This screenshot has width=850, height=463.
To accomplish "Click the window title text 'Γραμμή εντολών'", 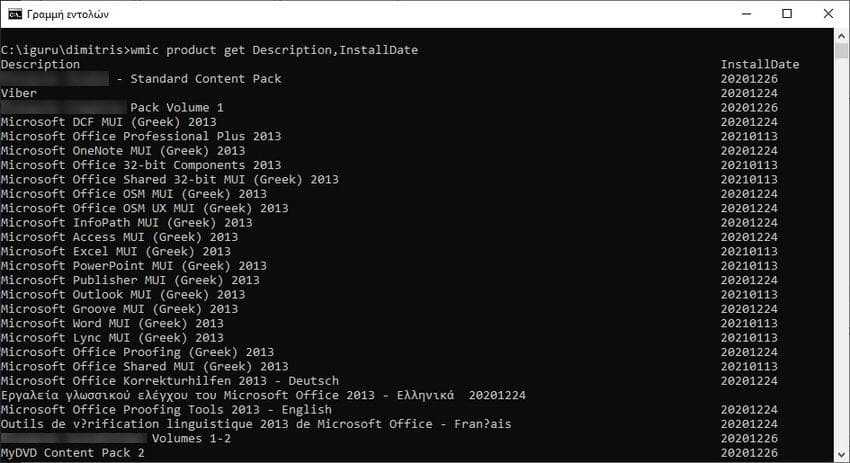I will click(68, 15).
